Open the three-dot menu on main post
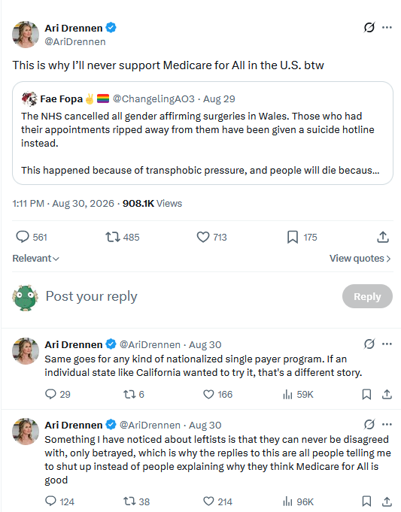Viewport: 401px width, 512px height. tap(387, 27)
